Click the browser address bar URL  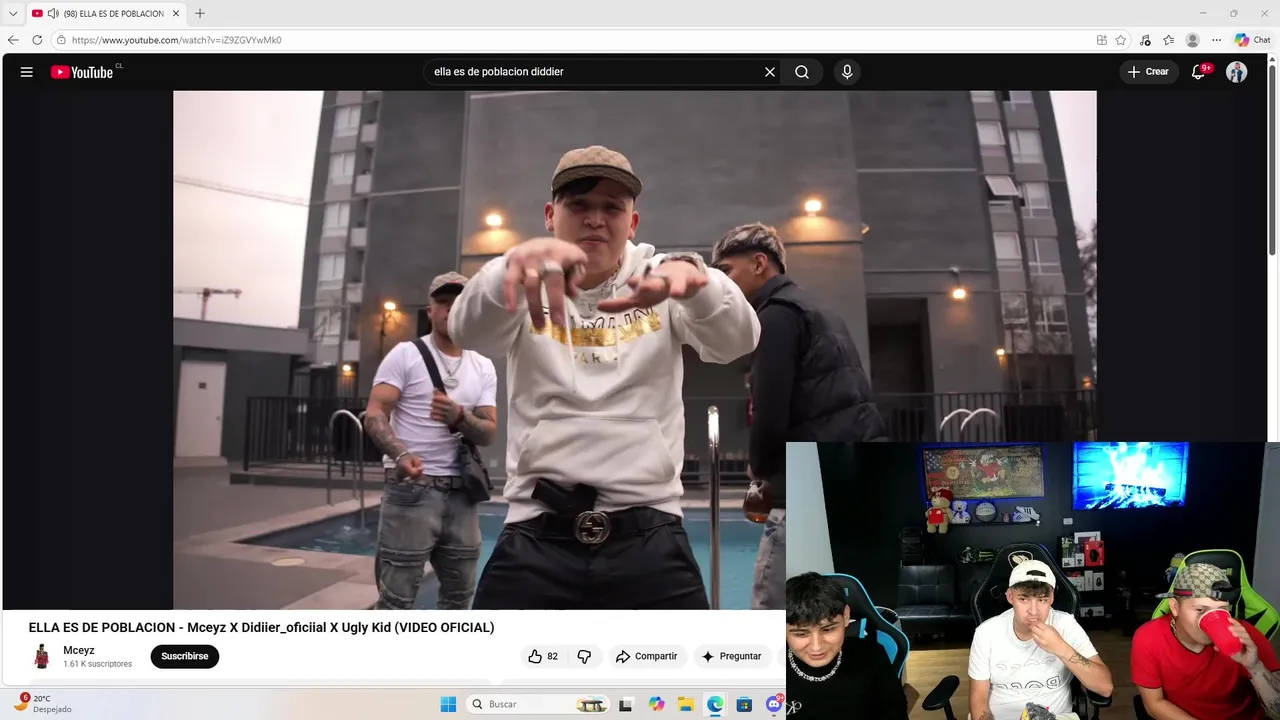point(177,40)
